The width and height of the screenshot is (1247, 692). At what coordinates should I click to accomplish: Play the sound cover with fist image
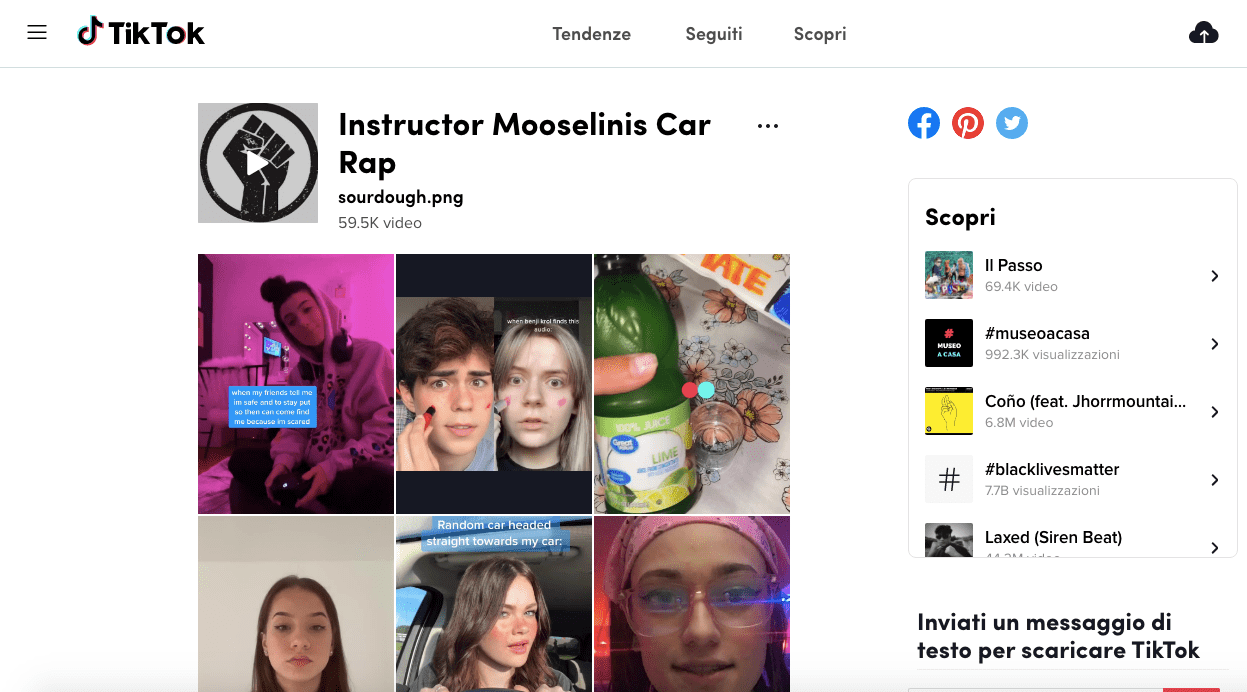[258, 163]
